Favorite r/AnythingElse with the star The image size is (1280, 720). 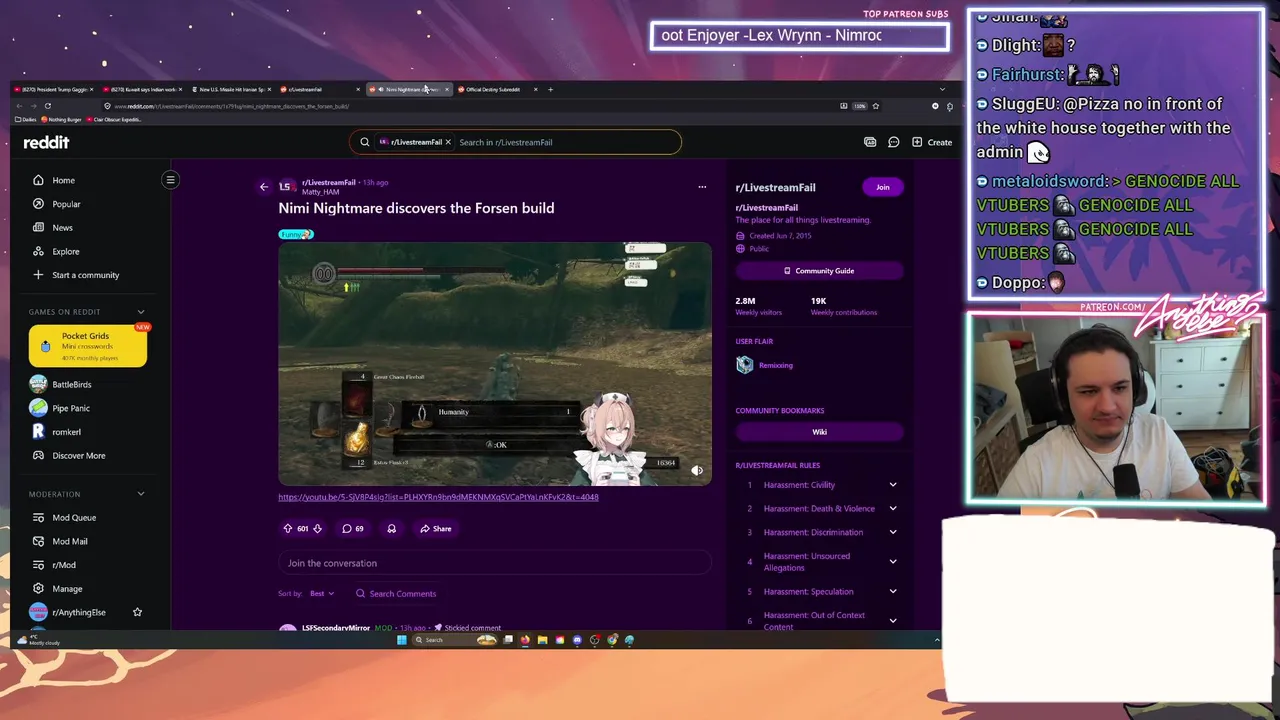[x=137, y=612]
